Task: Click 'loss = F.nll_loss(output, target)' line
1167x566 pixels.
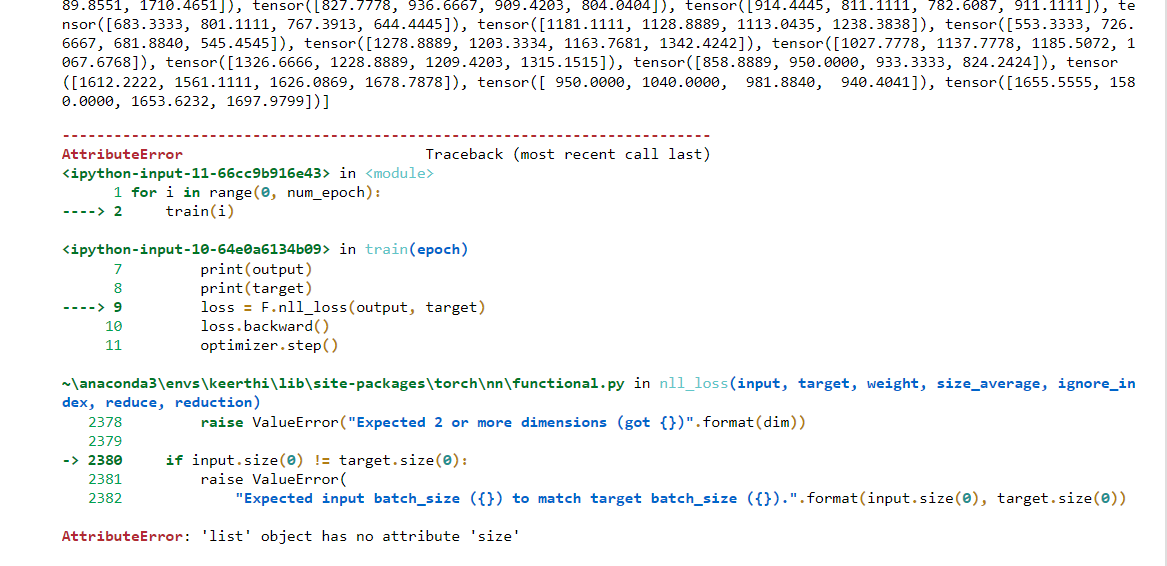Action: click(x=343, y=307)
